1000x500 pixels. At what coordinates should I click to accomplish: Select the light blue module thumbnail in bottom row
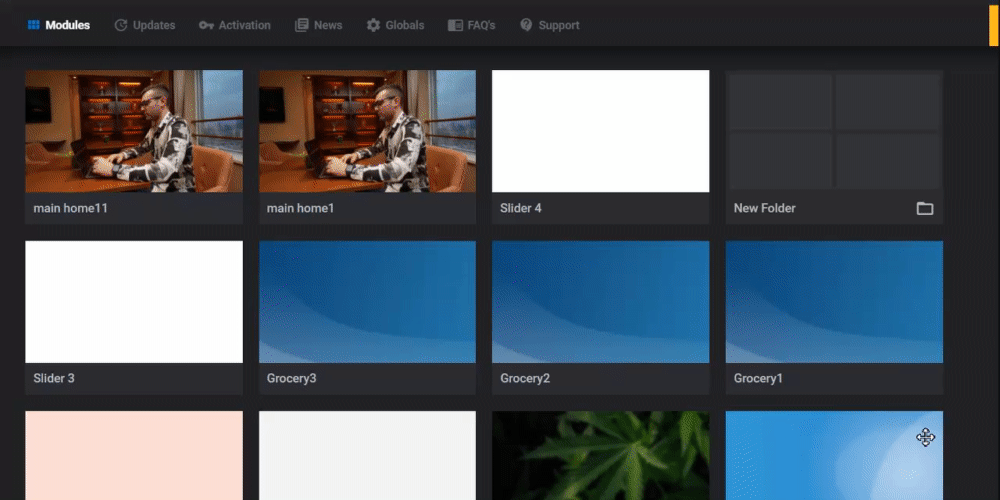point(834,455)
